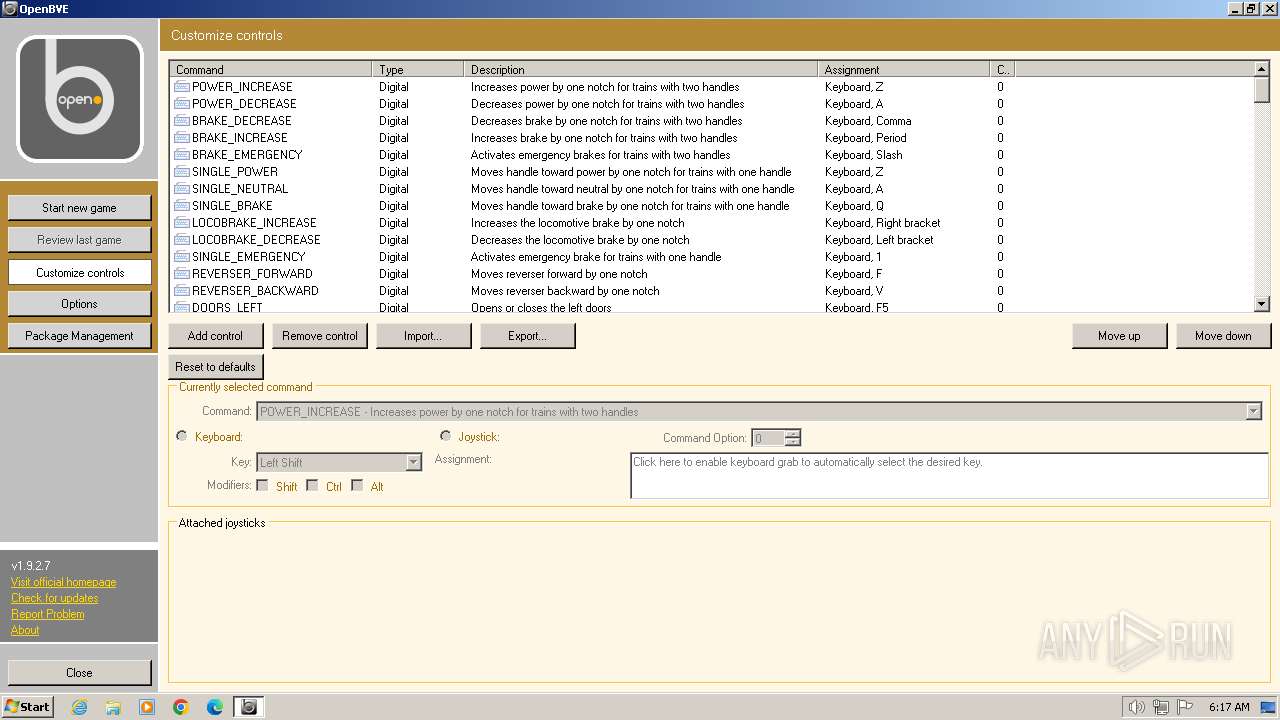Select the Customize controls section
The image size is (1280, 720).
[x=80, y=272]
